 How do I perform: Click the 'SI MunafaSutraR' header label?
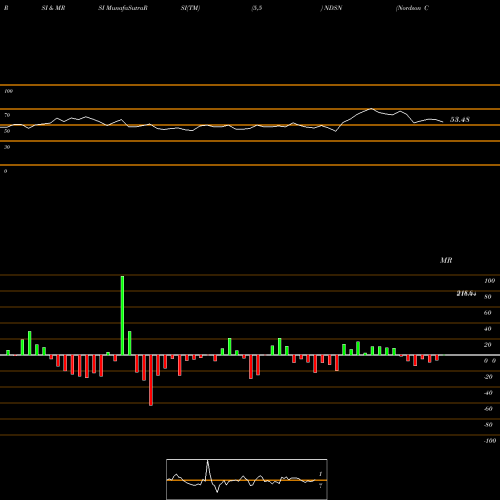[x=123, y=8]
